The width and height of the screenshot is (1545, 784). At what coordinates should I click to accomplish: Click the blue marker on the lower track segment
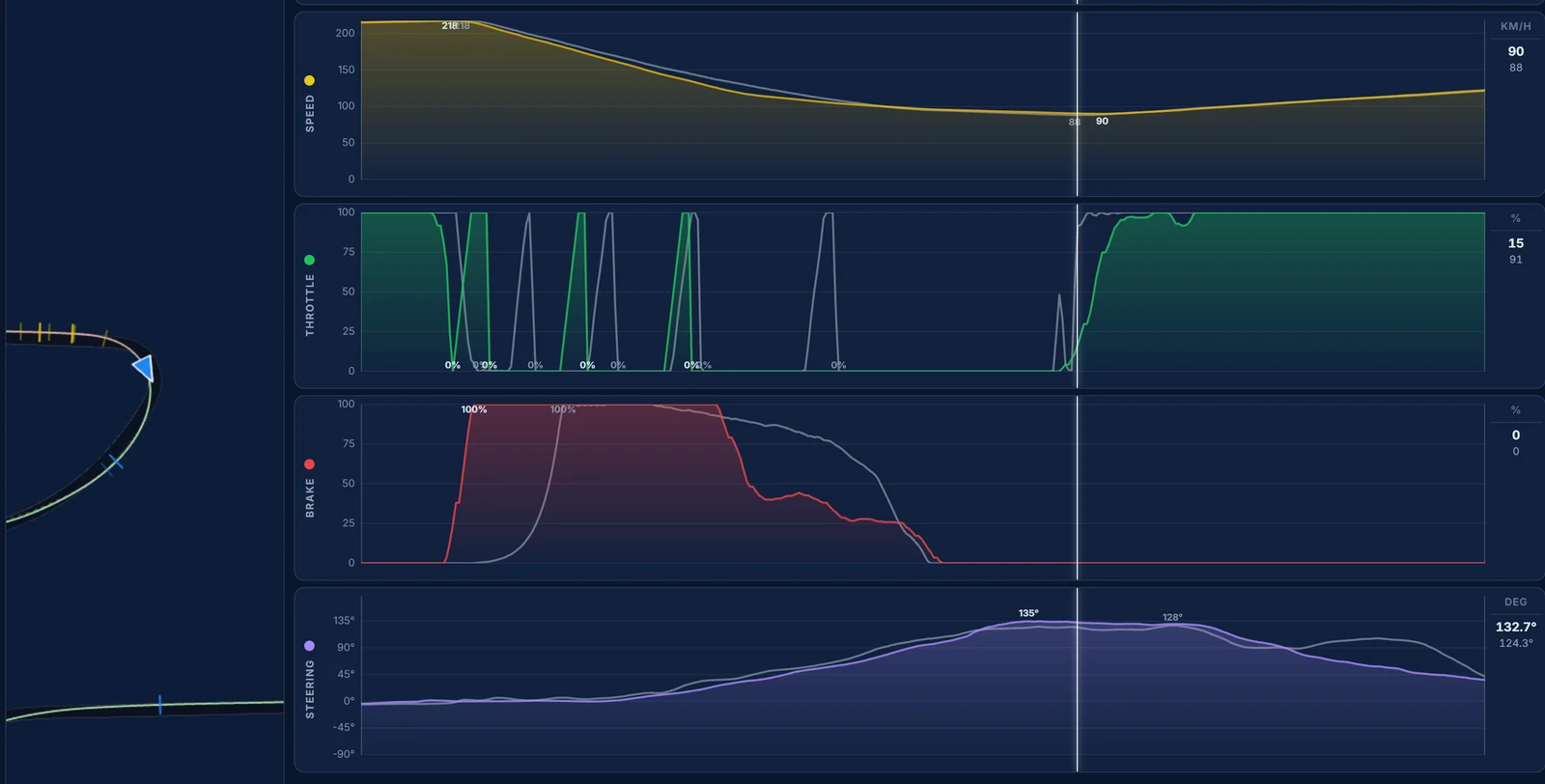click(160, 705)
